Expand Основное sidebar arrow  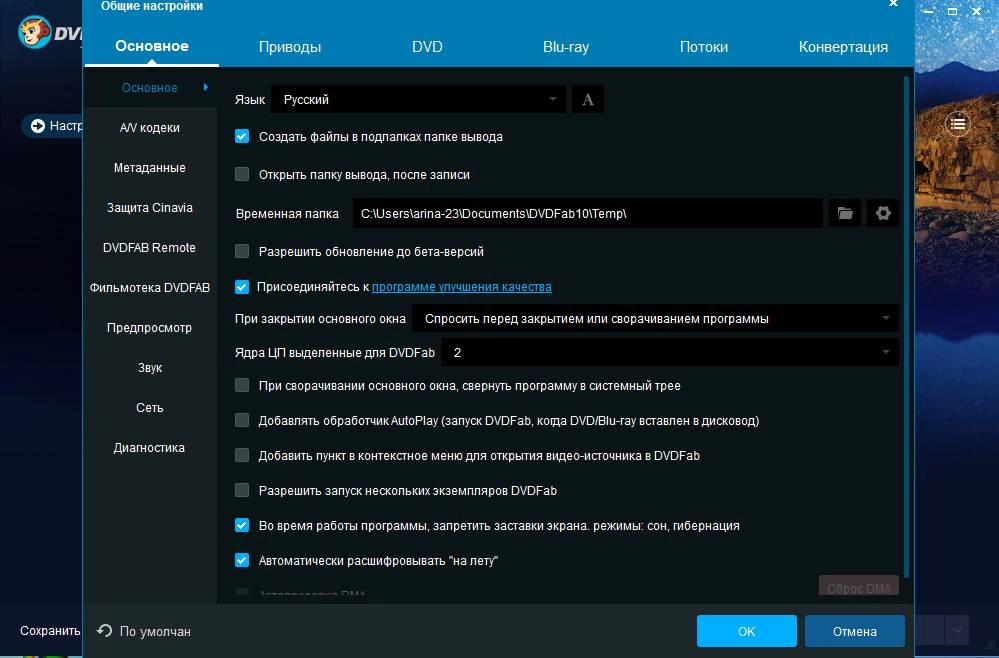coord(206,87)
